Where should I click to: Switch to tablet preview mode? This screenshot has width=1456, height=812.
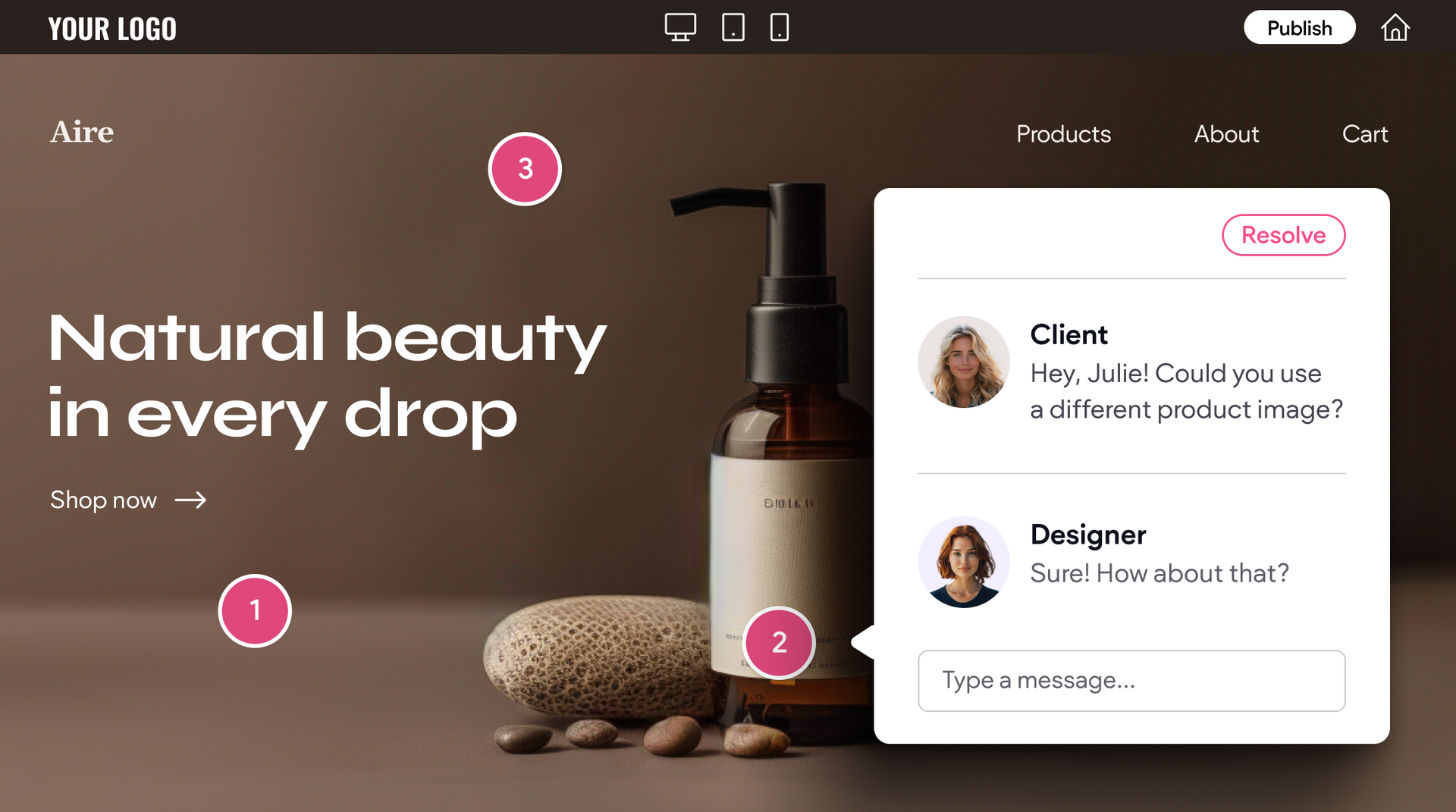[733, 27]
